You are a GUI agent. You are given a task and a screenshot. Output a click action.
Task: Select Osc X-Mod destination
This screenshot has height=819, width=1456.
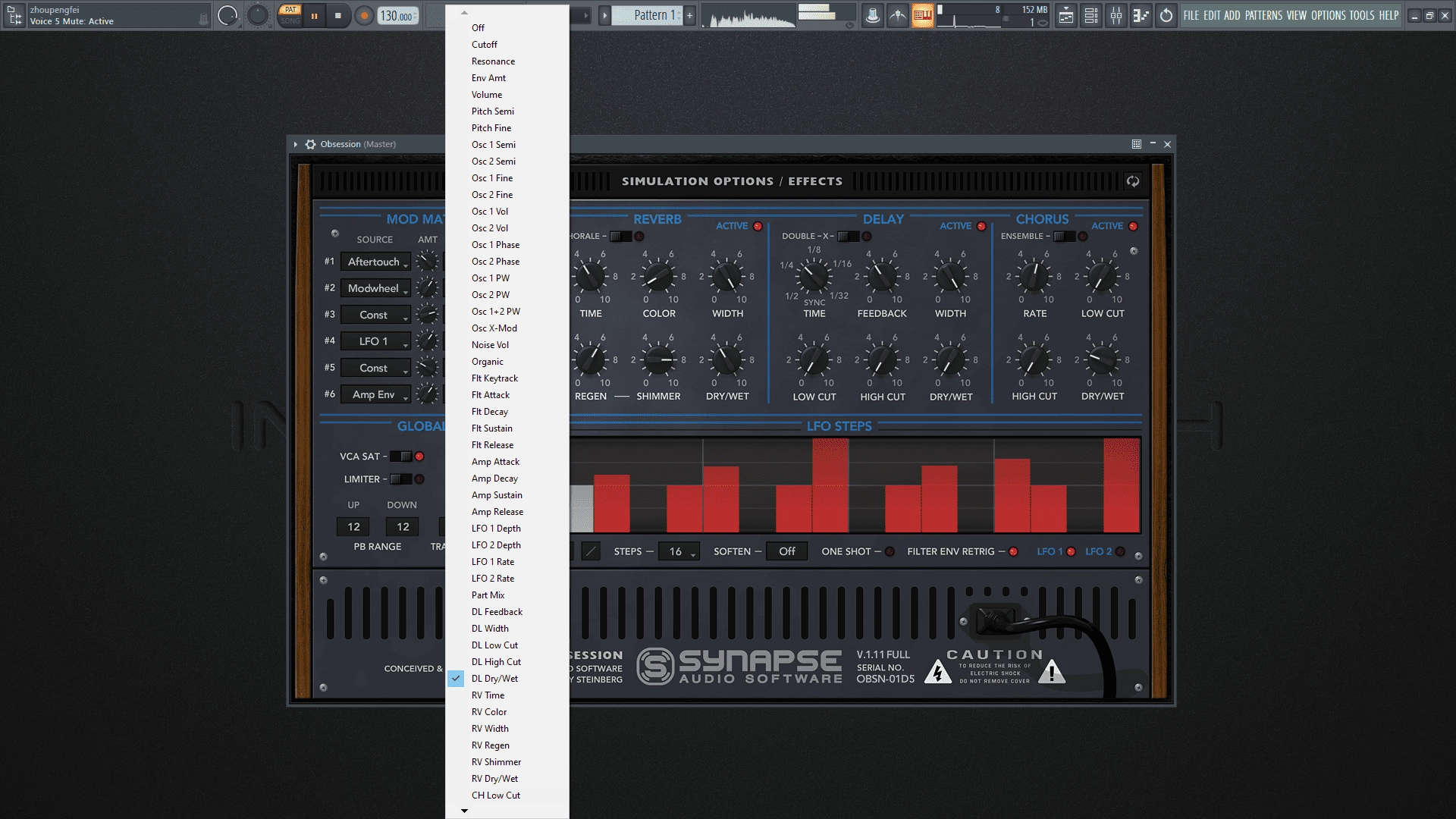coord(507,328)
